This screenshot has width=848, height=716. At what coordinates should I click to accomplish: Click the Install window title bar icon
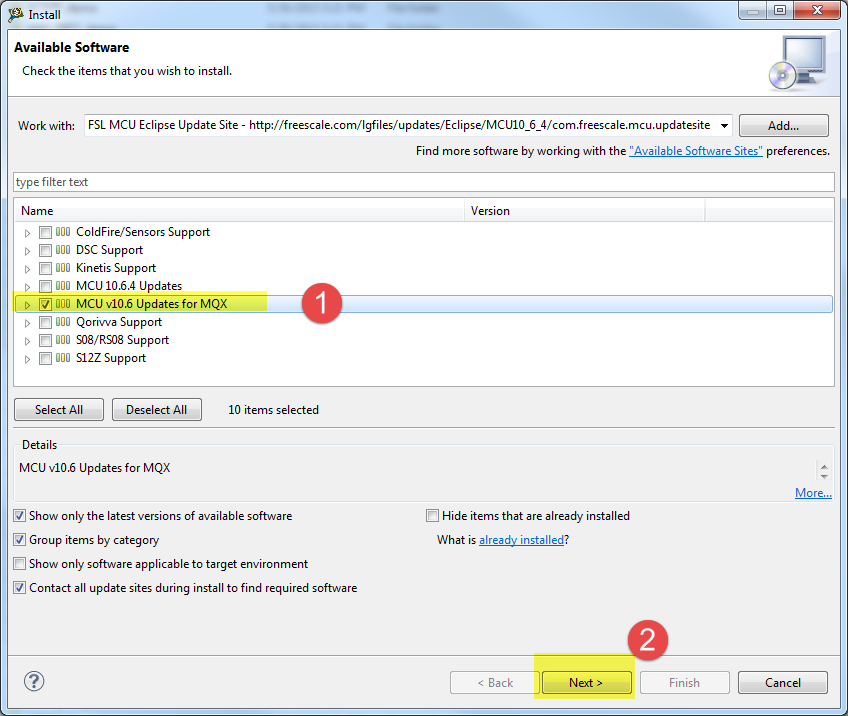pyautogui.click(x=16, y=14)
